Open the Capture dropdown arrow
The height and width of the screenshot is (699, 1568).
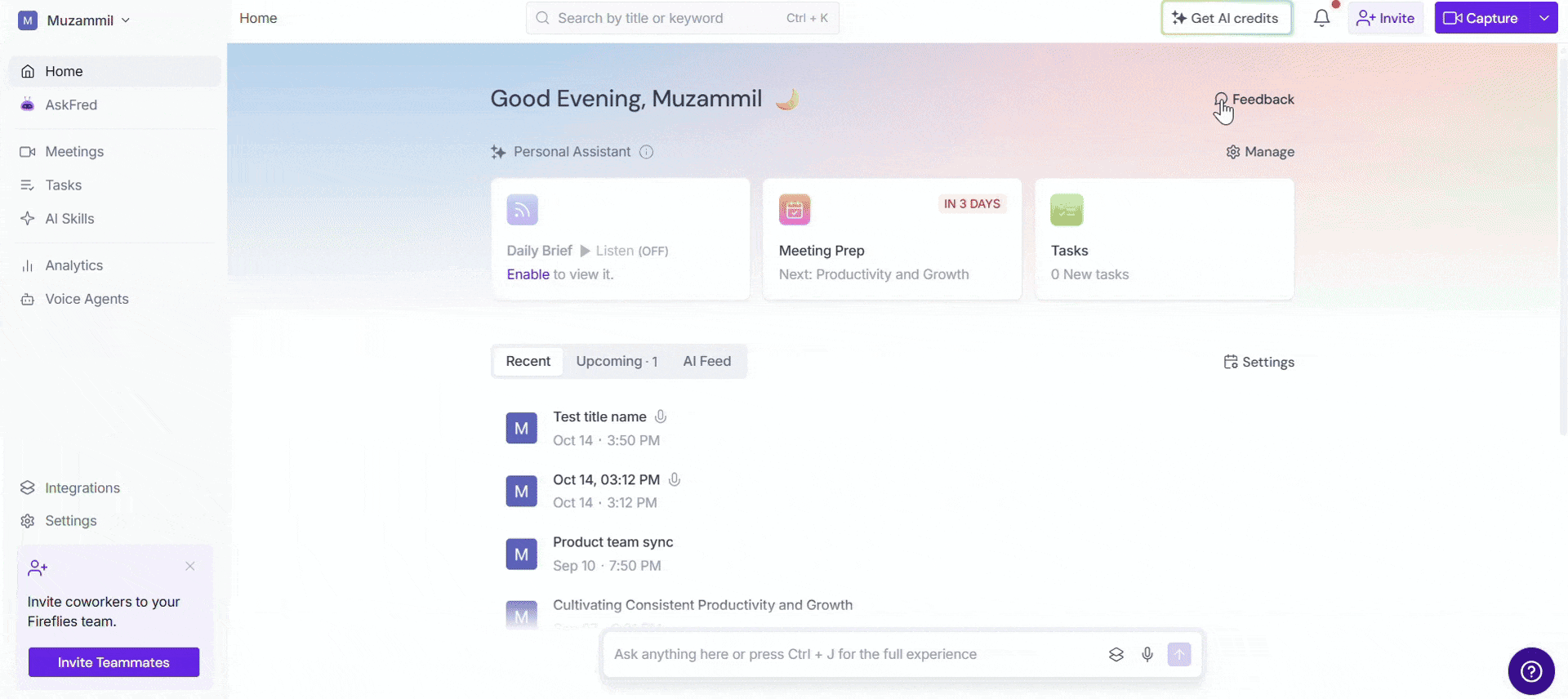1543,18
